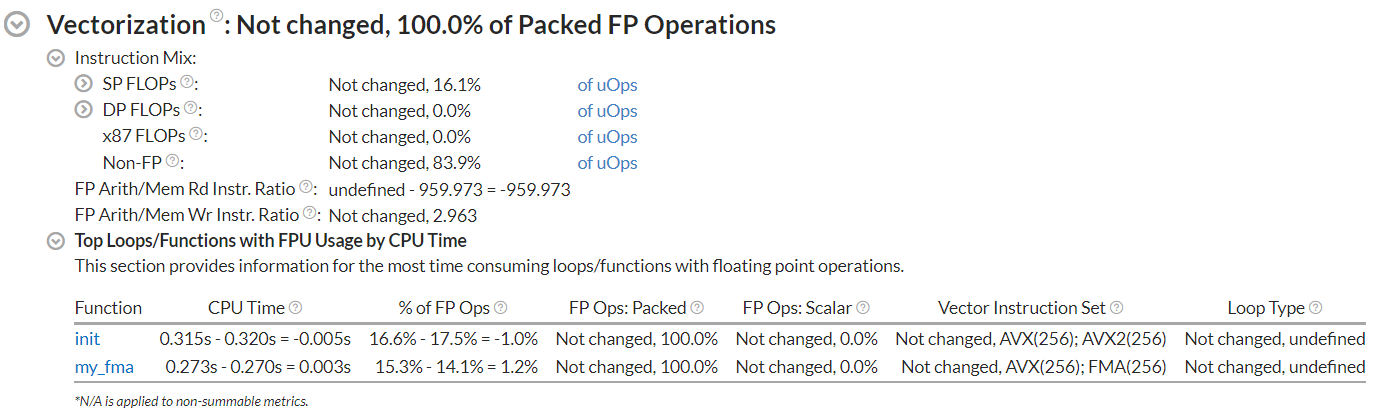Click 'of uOps' link for Non-FP row
Viewport: 1380px width, 412px height.
click(607, 163)
